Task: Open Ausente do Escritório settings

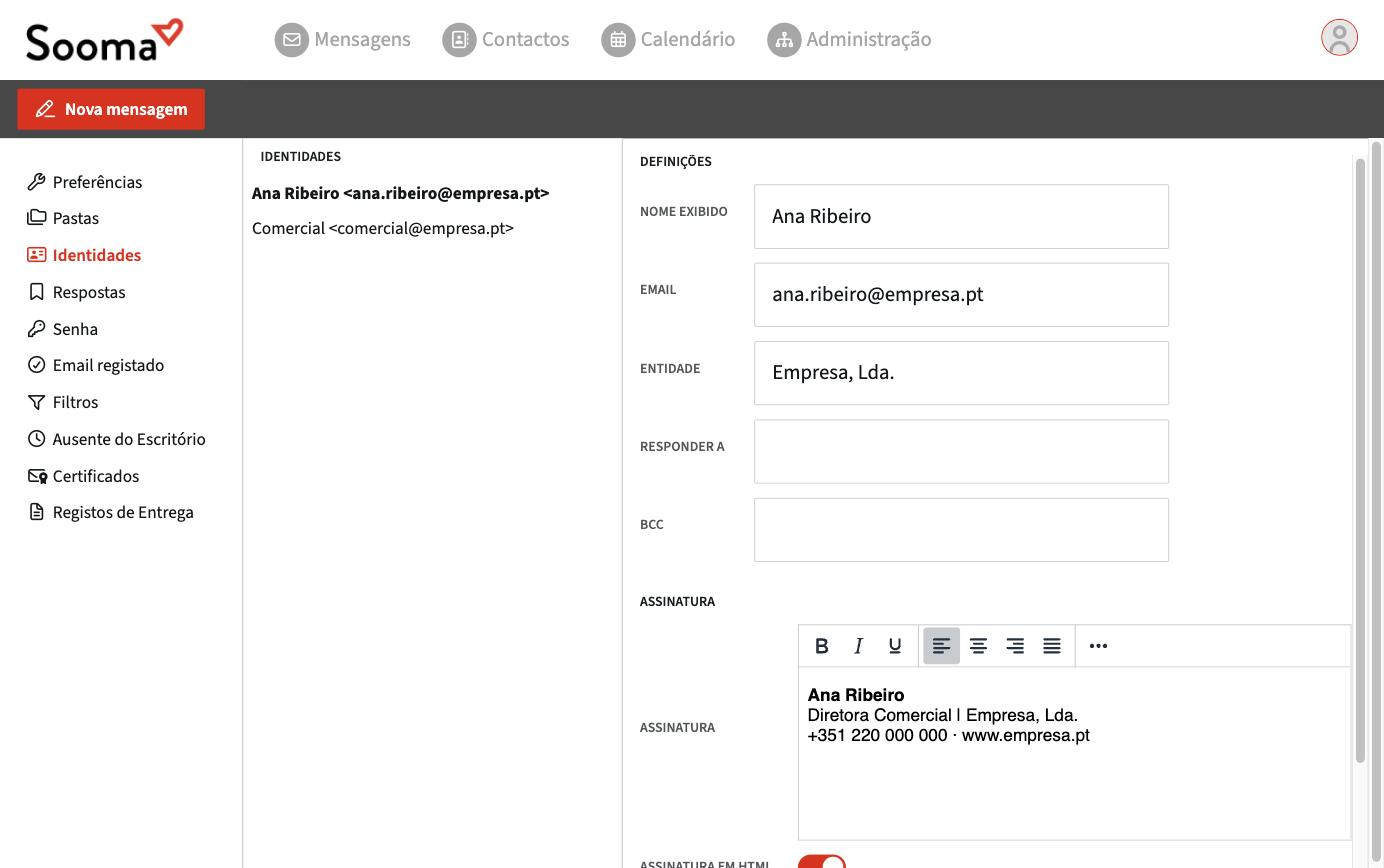Action: (x=116, y=439)
